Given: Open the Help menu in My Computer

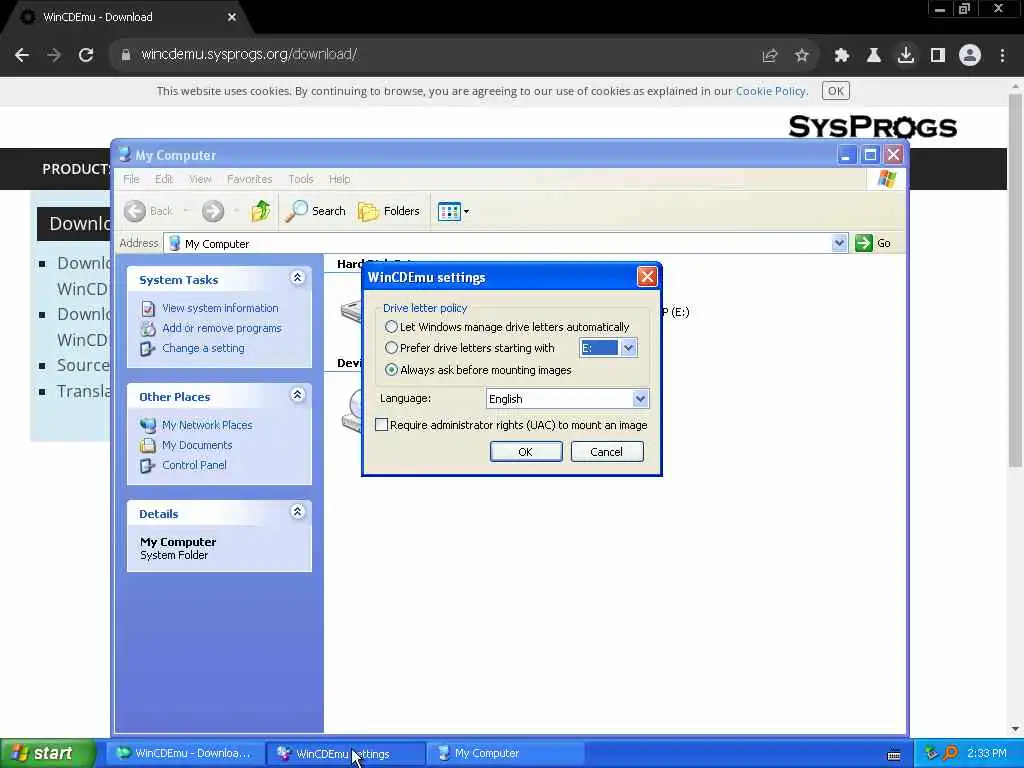Looking at the screenshot, I should click(x=340, y=179).
